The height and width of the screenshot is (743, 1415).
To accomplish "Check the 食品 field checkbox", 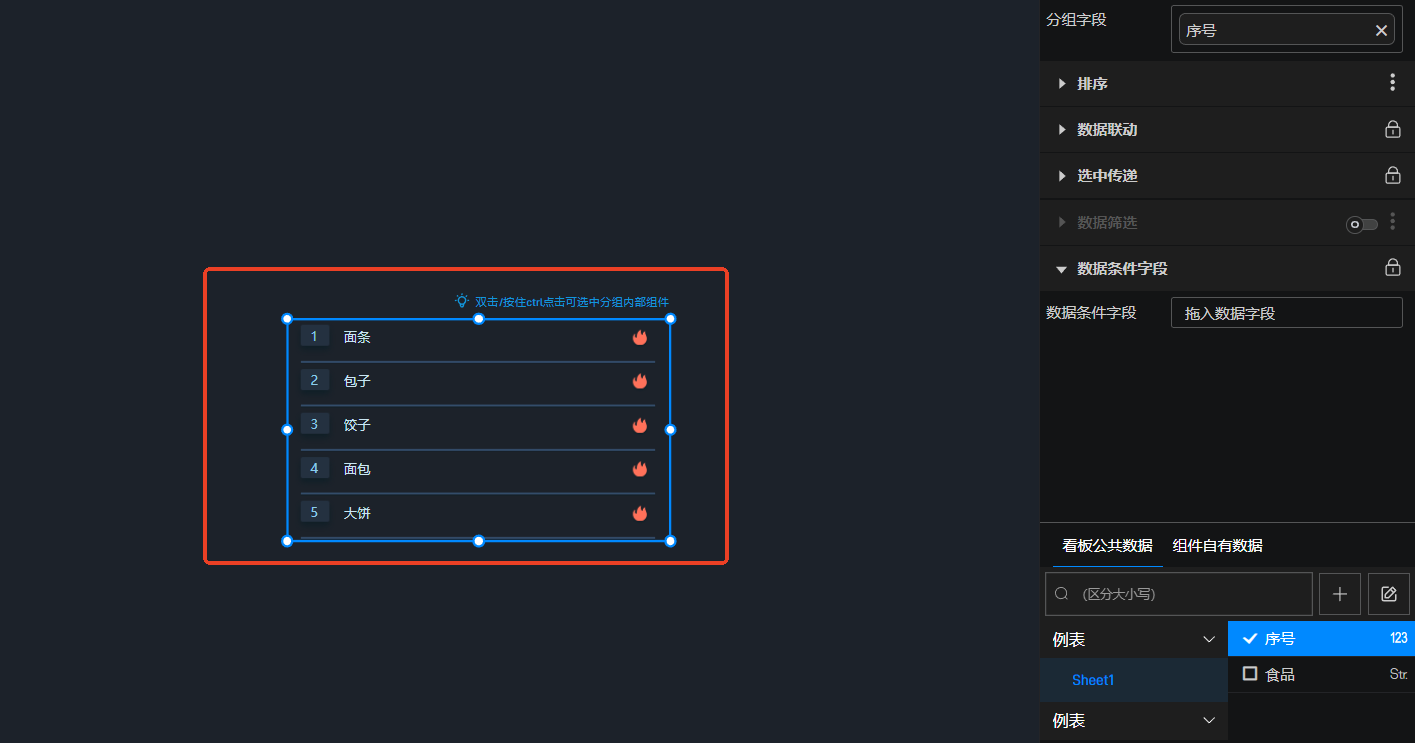I will 1250,674.
